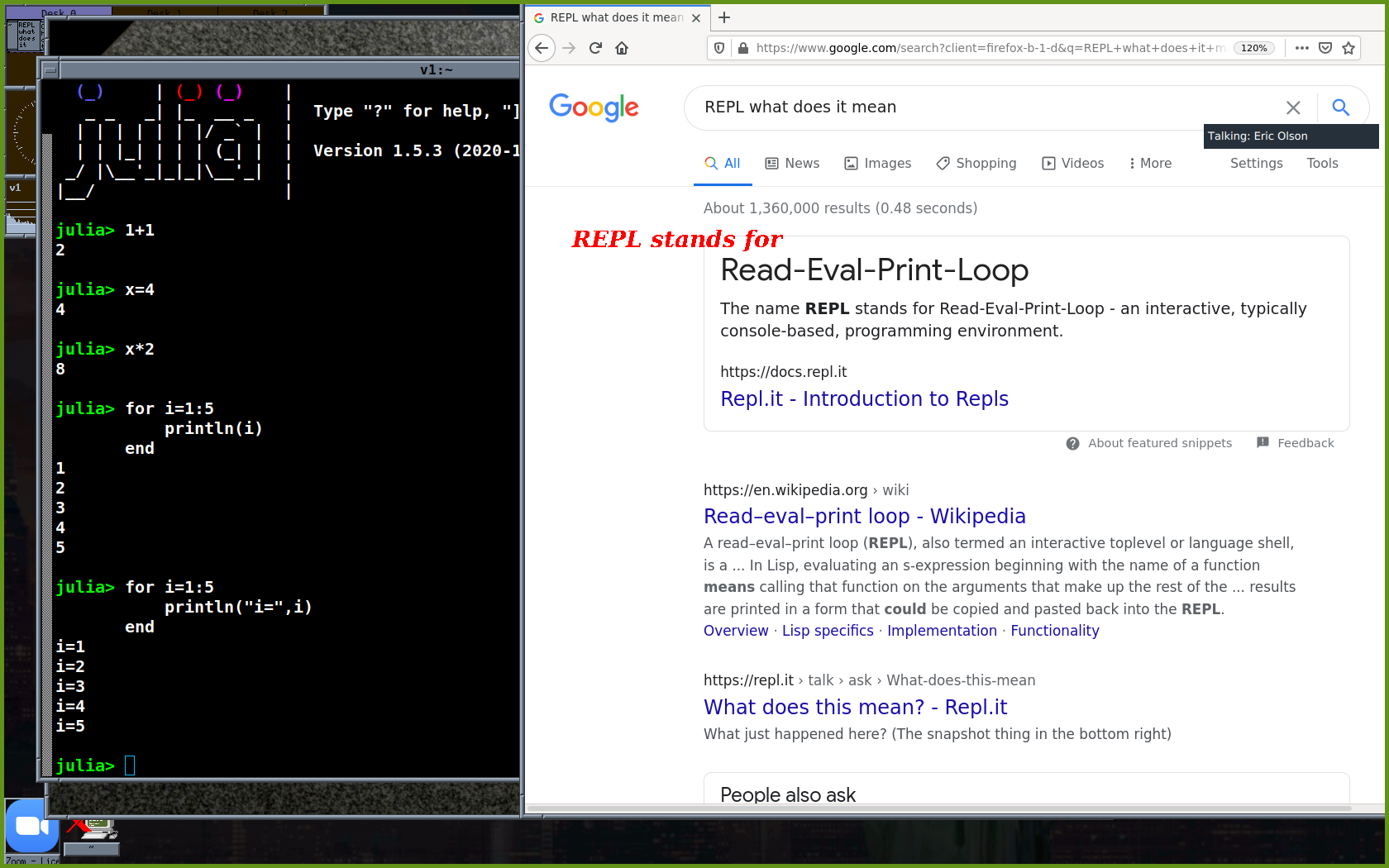Screen dimensions: 1389x868
Task: Switch to the News results tab
Action: 792,164
